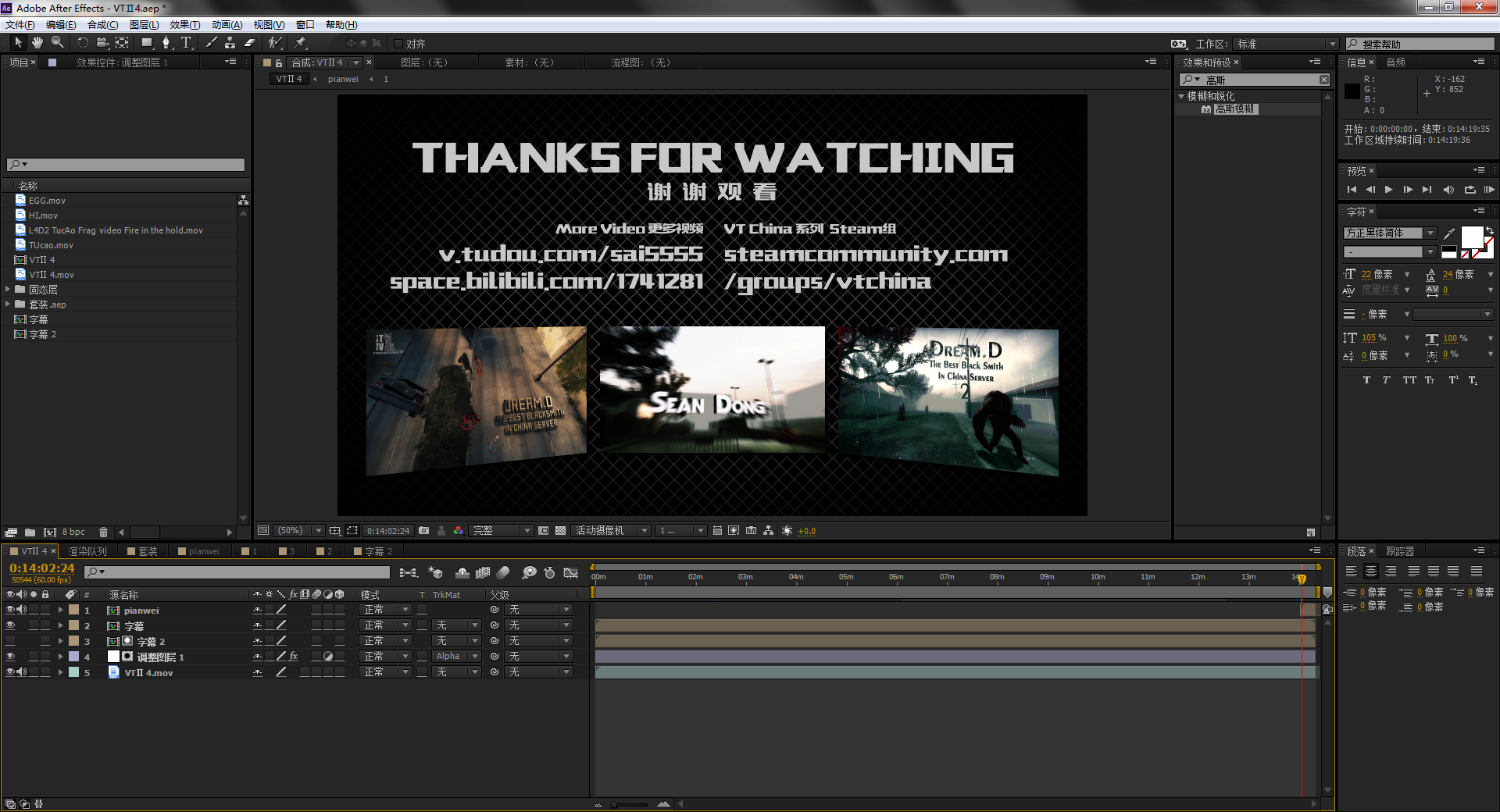The image size is (1500, 812).
Task: Hide the 字幕 layer 2 eye toggle
Action: [x=10, y=625]
